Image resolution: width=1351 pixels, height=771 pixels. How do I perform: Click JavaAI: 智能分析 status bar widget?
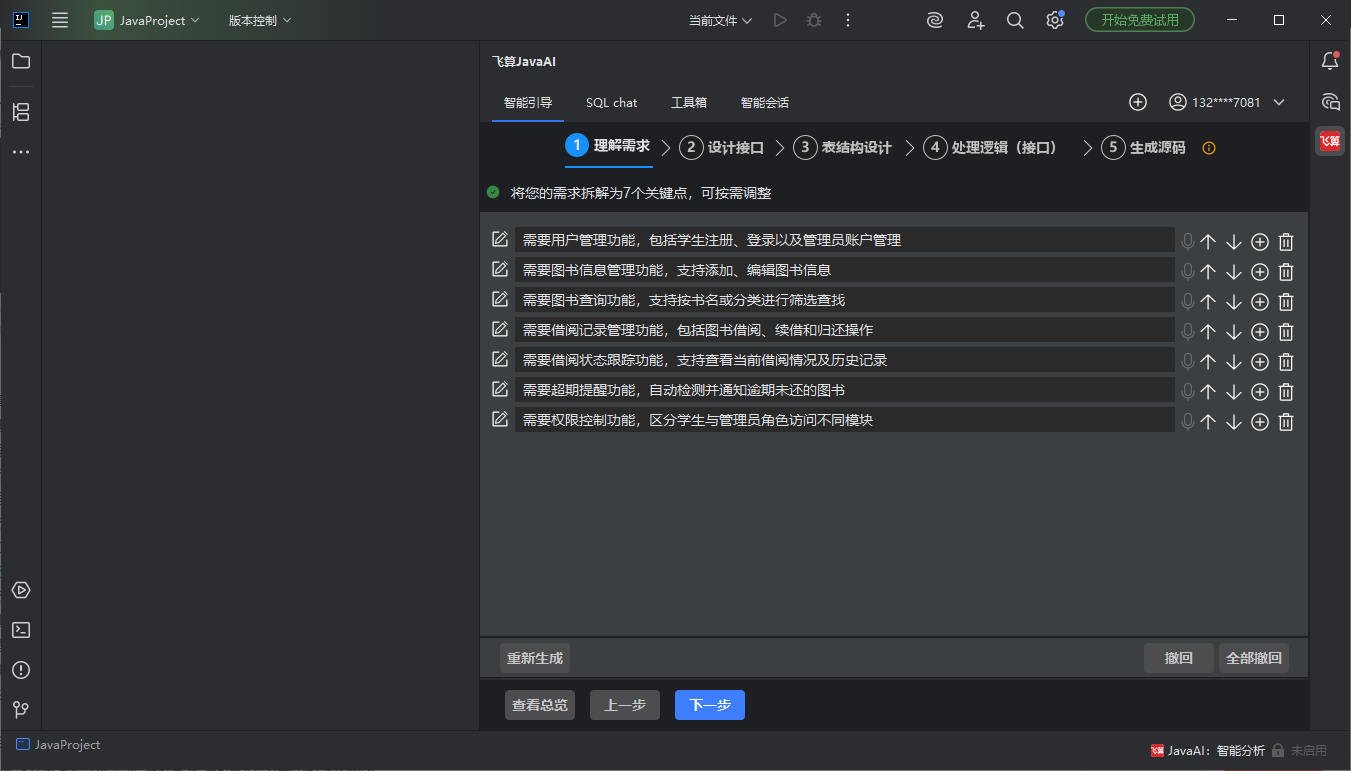[x=1208, y=750]
